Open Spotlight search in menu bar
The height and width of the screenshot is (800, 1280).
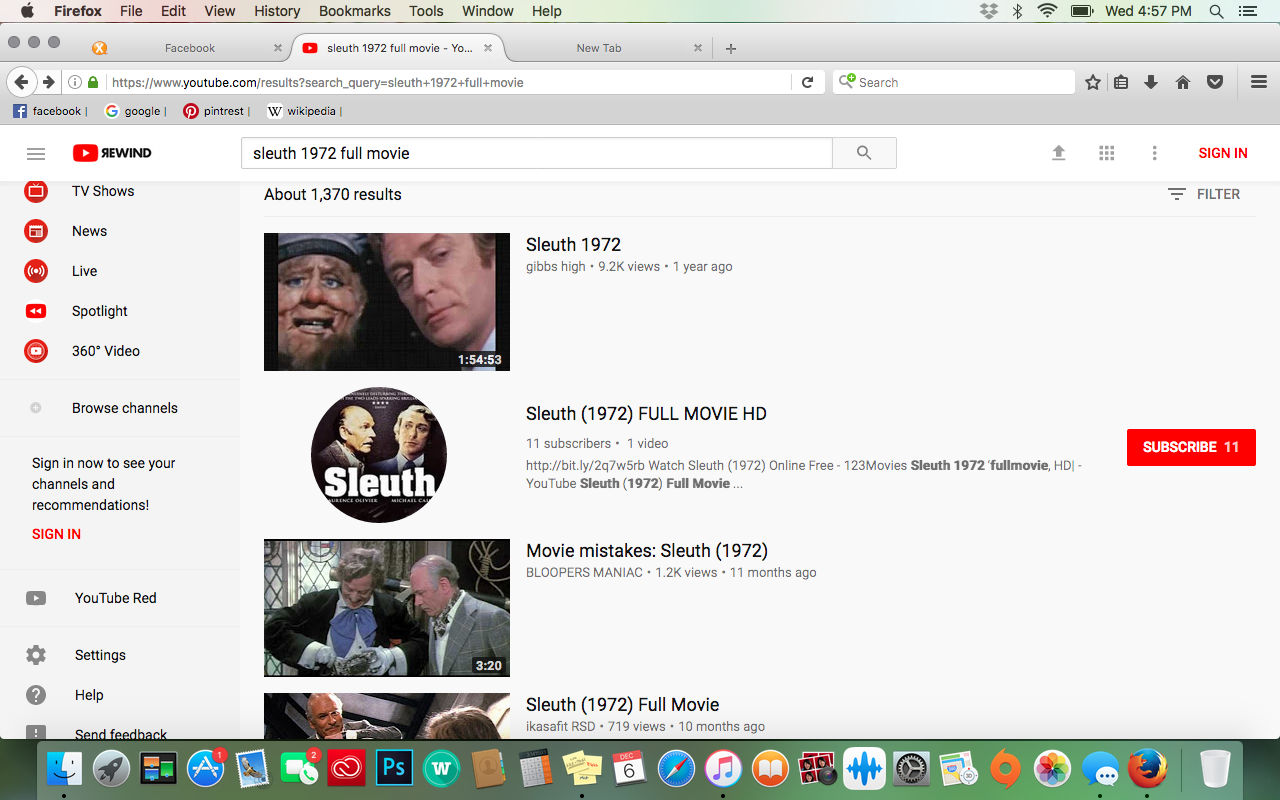(1216, 11)
